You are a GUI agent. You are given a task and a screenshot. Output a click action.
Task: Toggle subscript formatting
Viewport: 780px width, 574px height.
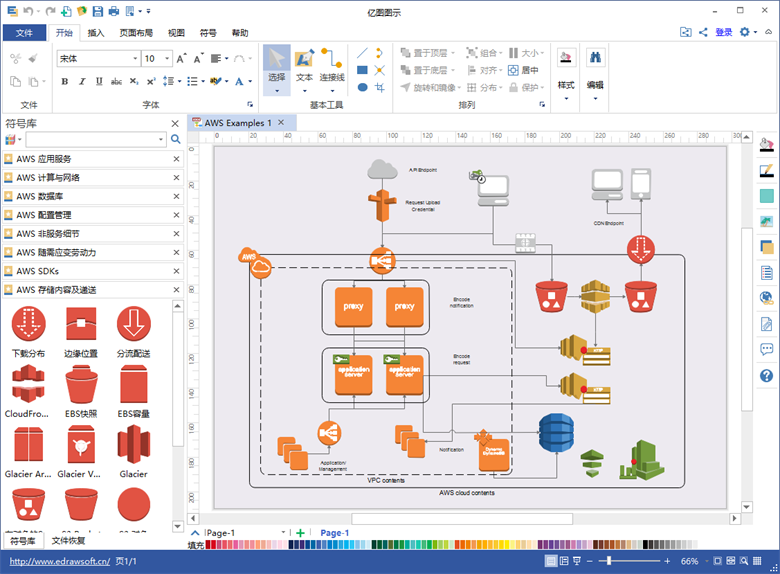click(x=134, y=82)
